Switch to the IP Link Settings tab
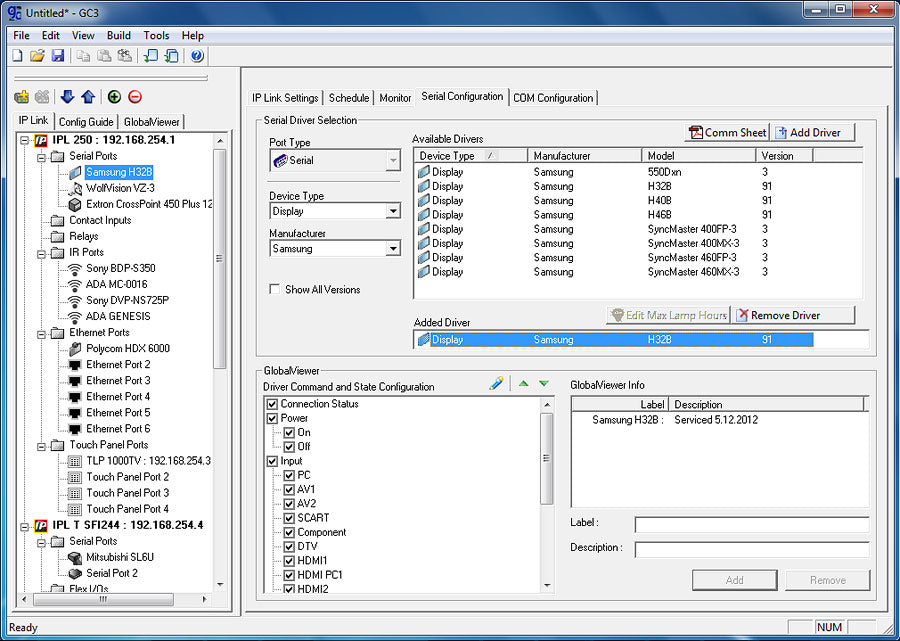 click(x=285, y=98)
